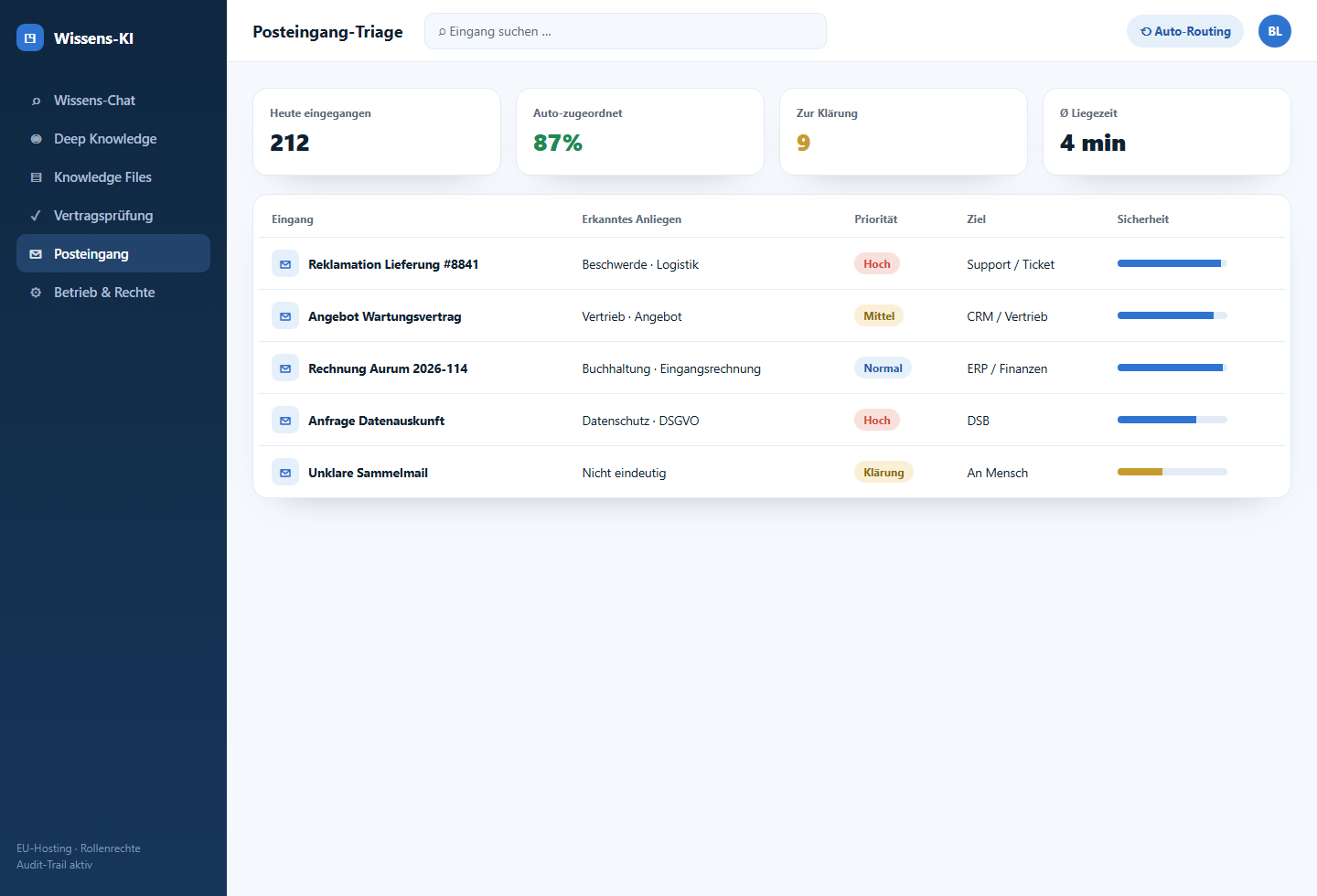Click the Erkanntes Anliegen column header

pos(632,219)
